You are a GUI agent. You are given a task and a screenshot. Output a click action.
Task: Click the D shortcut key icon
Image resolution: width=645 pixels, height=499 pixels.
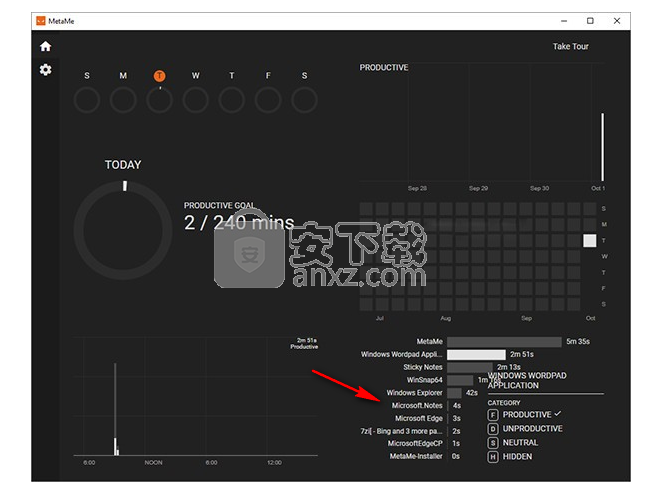(x=493, y=429)
